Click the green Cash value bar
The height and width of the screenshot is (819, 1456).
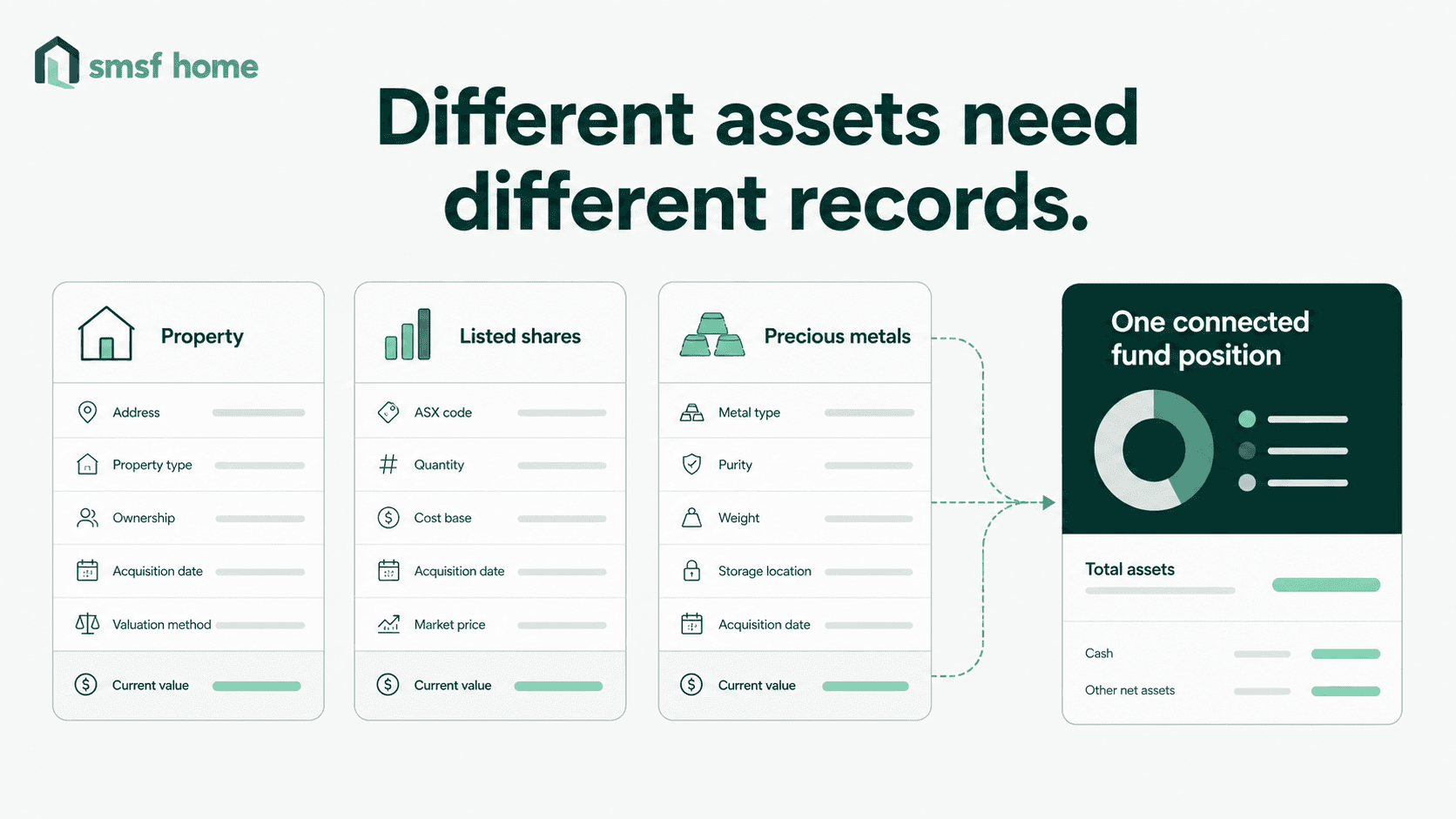point(1345,654)
